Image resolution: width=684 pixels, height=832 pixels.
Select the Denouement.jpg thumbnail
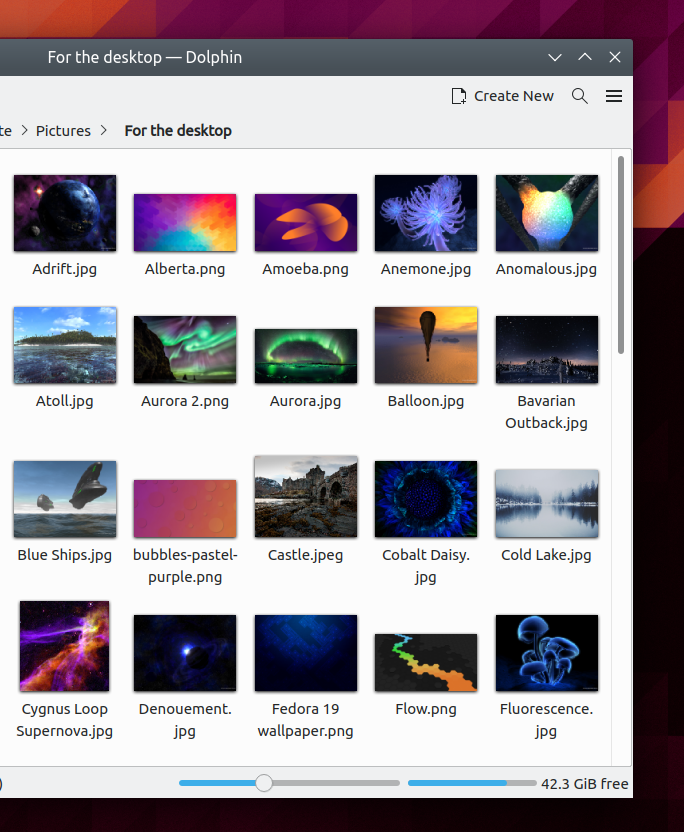point(185,653)
